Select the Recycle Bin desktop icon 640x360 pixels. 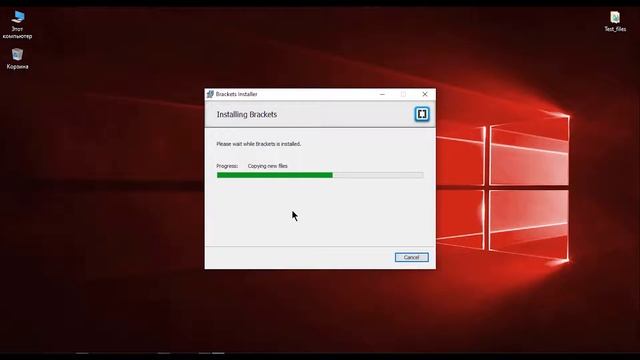tap(18, 59)
